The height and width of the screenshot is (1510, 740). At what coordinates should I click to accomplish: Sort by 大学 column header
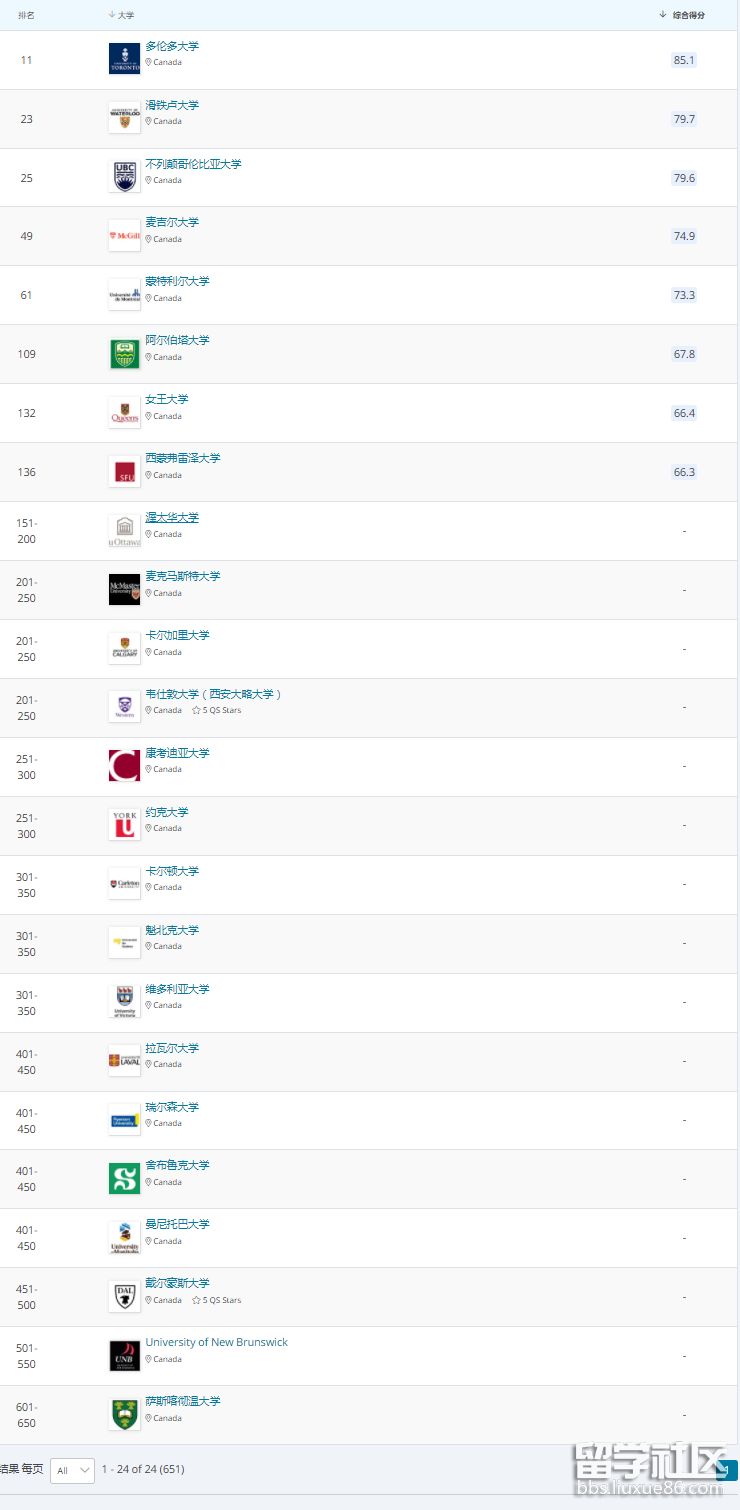pos(126,15)
